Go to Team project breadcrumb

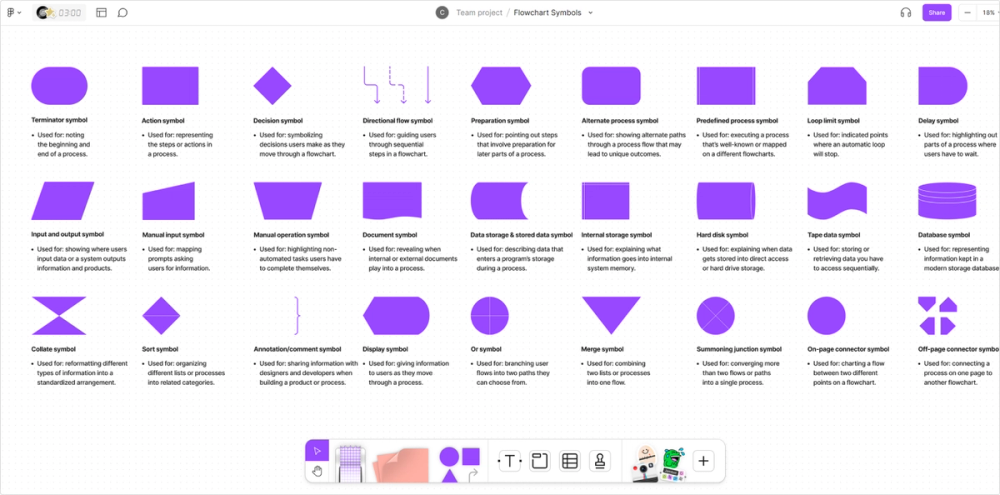coord(479,12)
